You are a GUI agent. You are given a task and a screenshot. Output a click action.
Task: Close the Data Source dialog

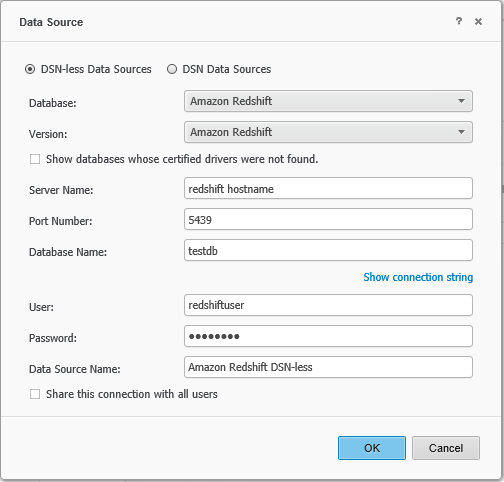coord(478,22)
